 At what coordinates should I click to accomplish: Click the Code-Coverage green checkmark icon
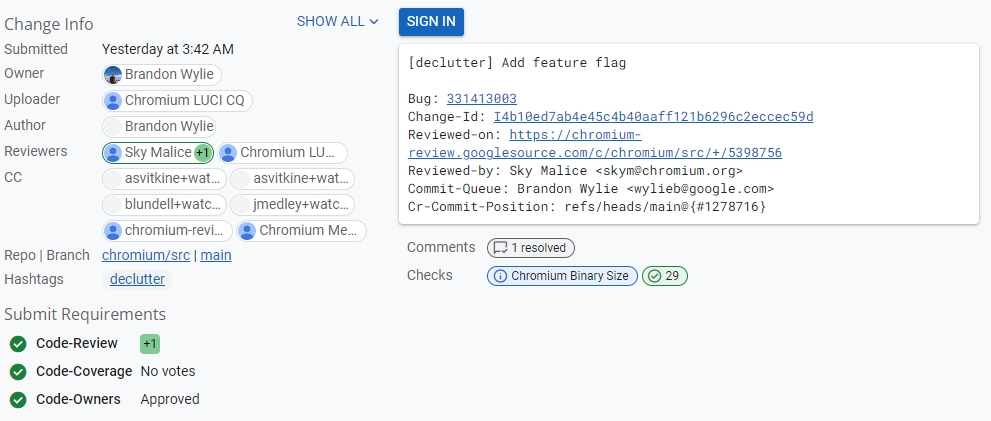point(17,372)
